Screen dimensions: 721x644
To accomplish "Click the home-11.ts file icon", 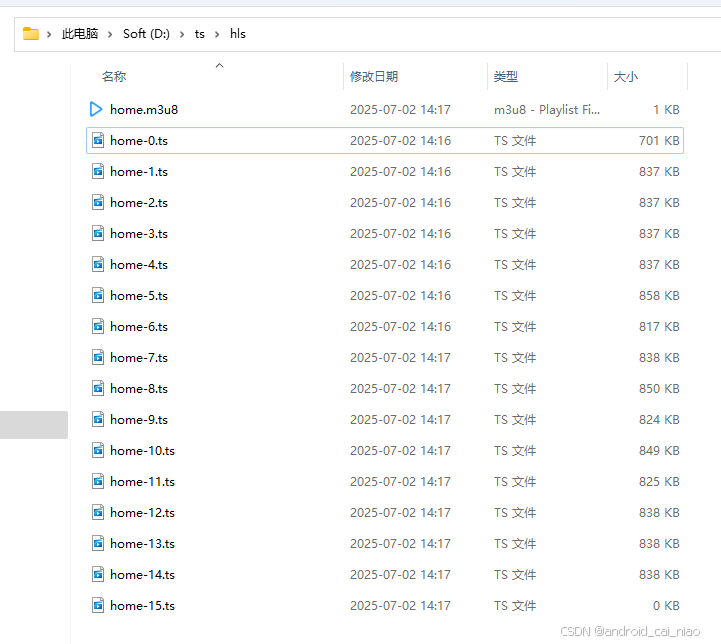I will tap(98, 482).
